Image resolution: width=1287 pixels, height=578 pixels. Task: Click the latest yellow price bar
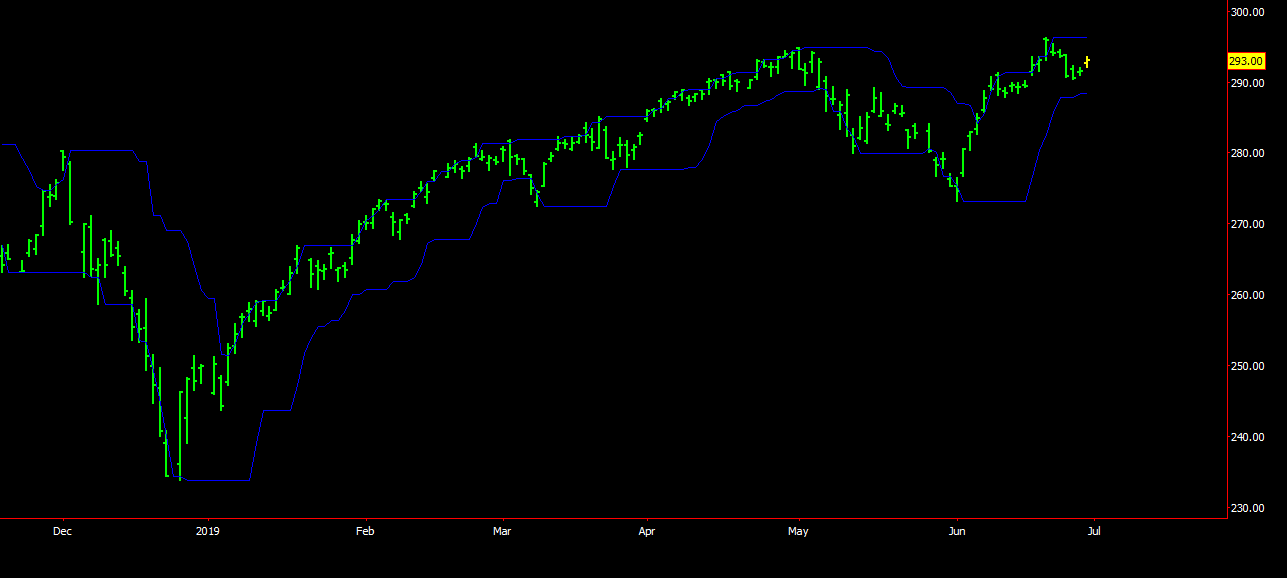[x=1087, y=63]
